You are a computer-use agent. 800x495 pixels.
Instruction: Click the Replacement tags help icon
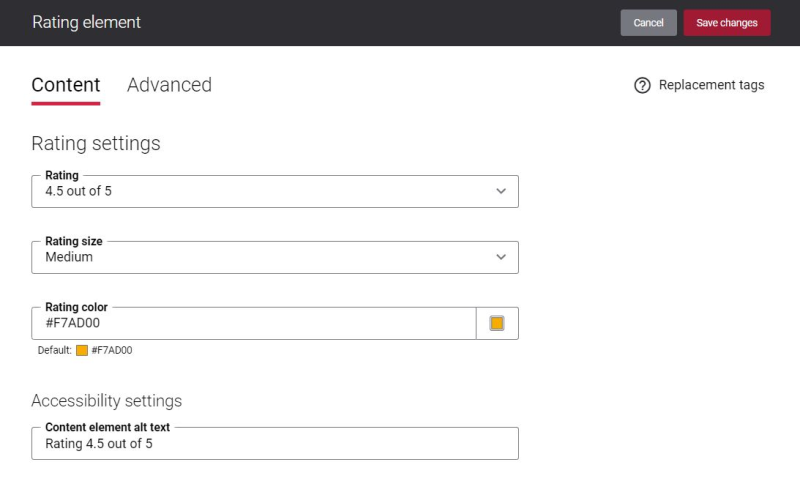642,85
